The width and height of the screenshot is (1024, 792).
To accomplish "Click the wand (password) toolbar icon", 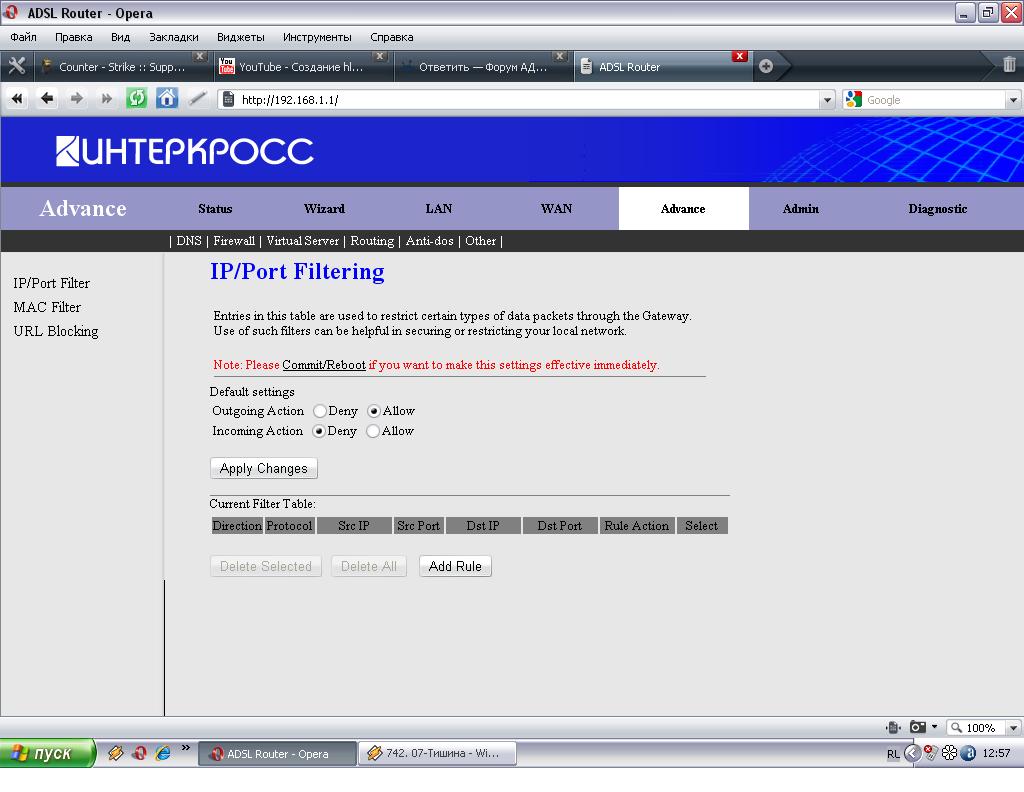I will pos(197,99).
